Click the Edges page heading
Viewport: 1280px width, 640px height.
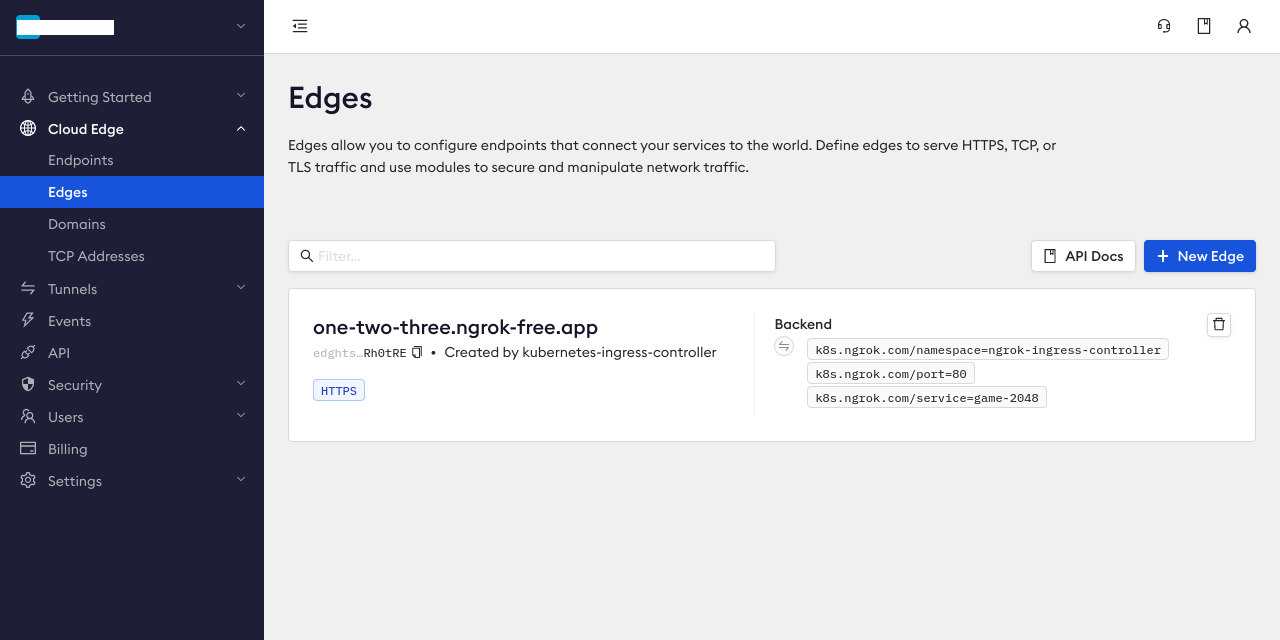(x=330, y=97)
